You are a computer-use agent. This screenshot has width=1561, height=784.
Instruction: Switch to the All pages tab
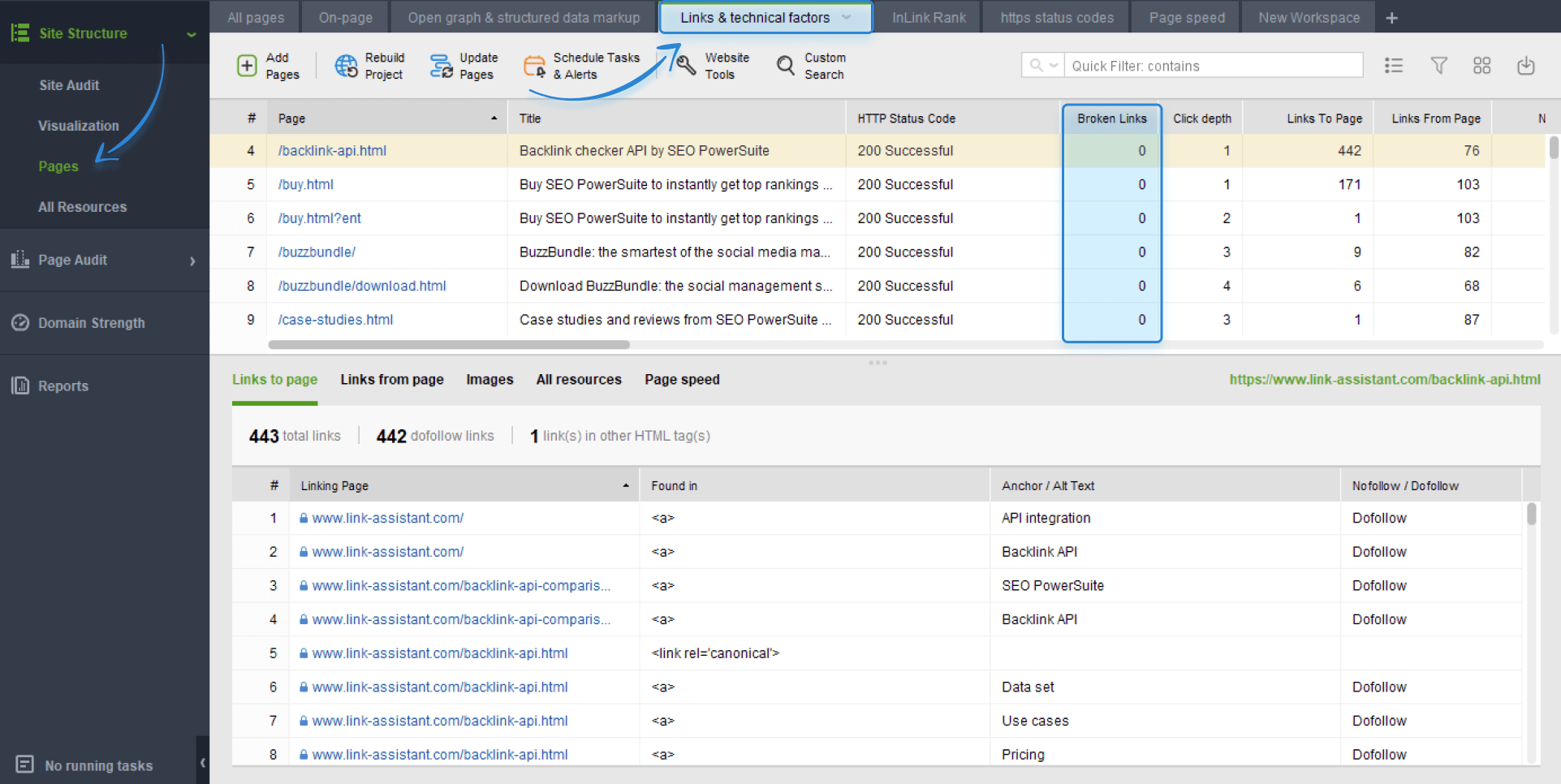click(256, 17)
